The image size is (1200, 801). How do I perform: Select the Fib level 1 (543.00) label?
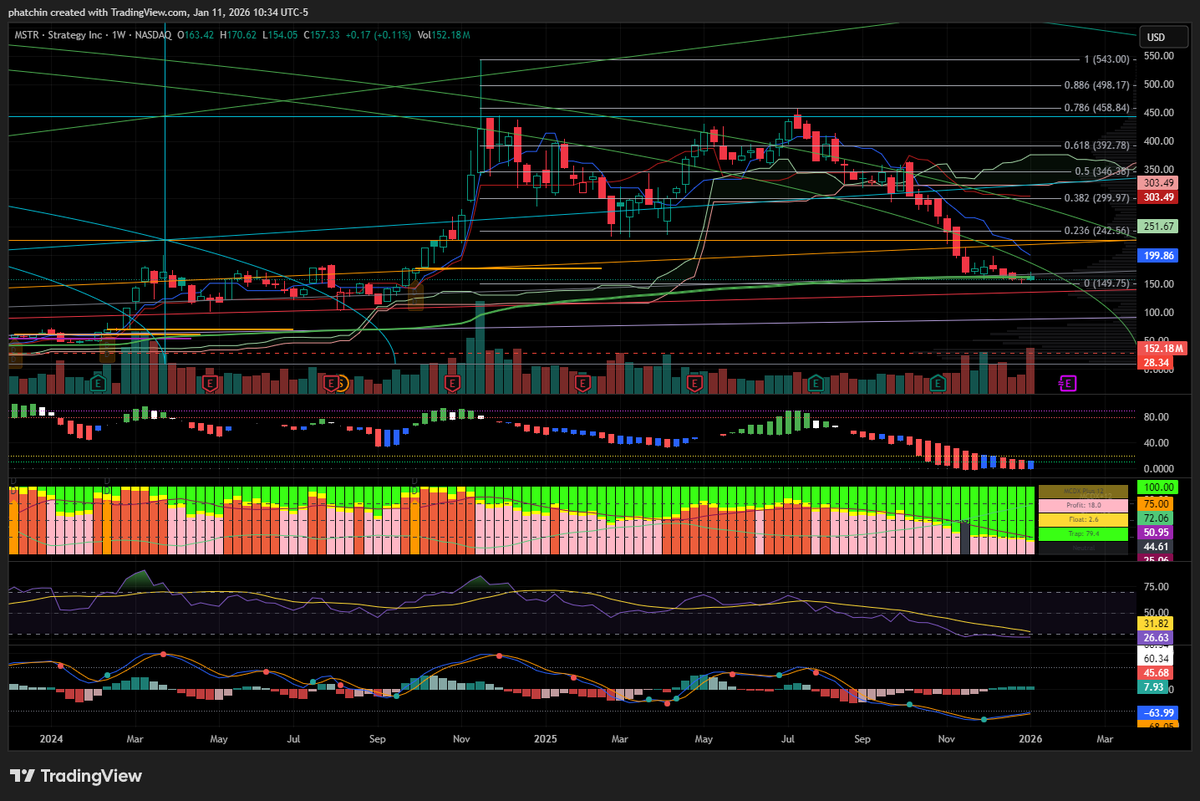point(1106,59)
